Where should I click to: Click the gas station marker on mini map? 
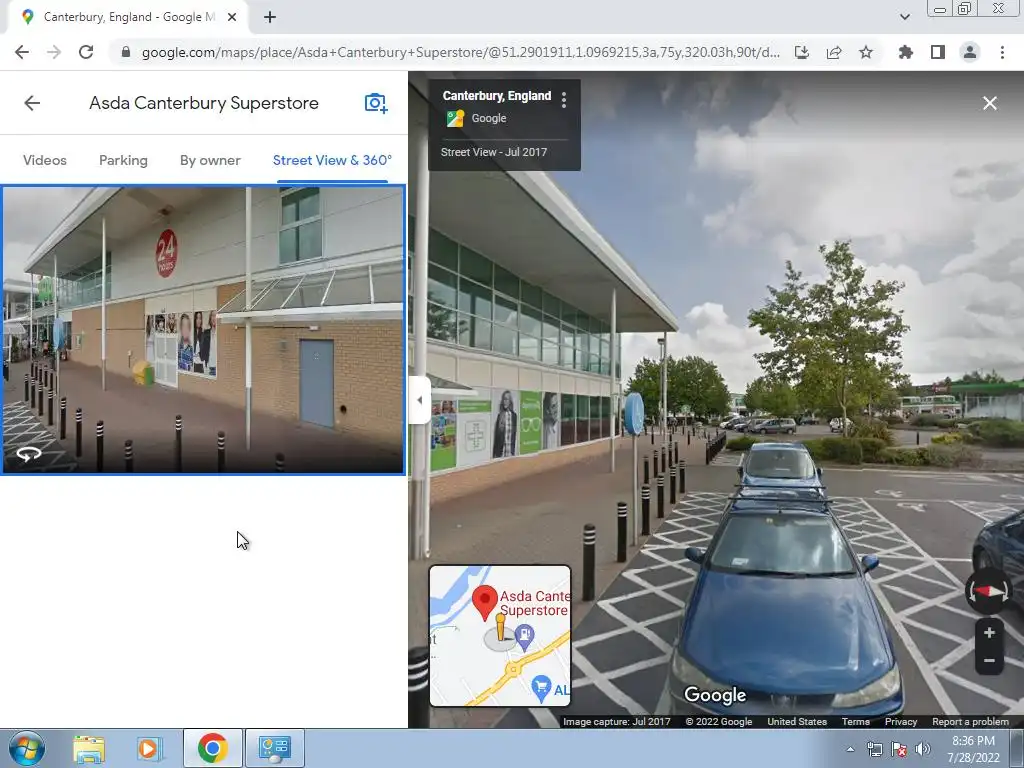524,636
